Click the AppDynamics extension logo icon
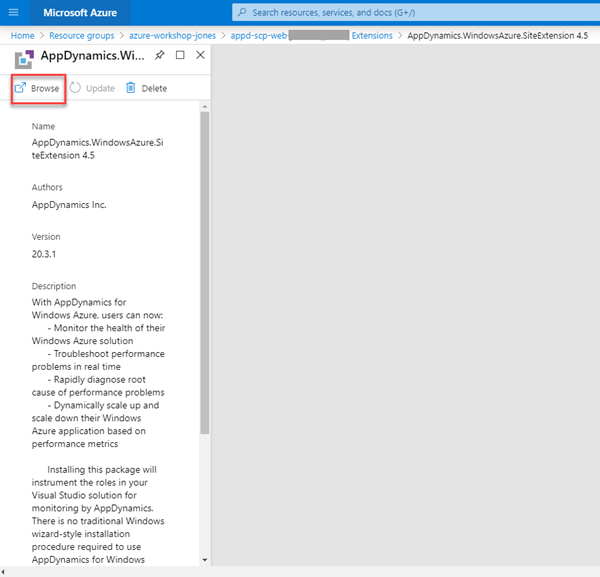Viewport: 600px width, 577px height. click(23, 57)
